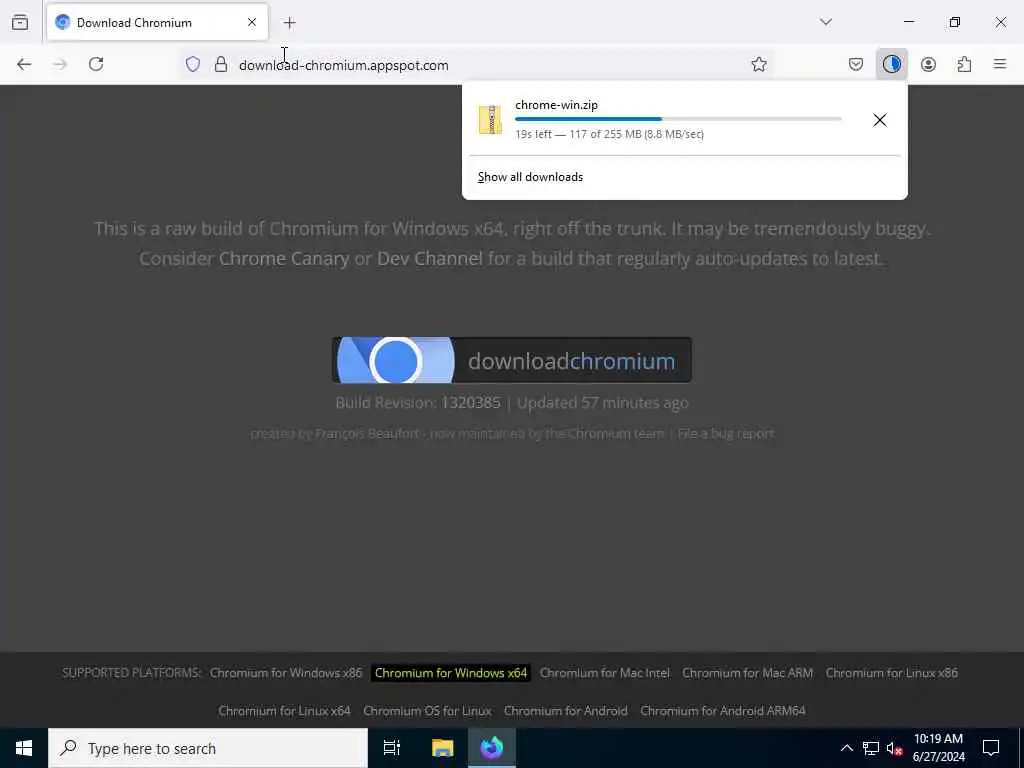Click the chrome-win.zip archive icon
The height and width of the screenshot is (768, 1024).
[x=490, y=120]
